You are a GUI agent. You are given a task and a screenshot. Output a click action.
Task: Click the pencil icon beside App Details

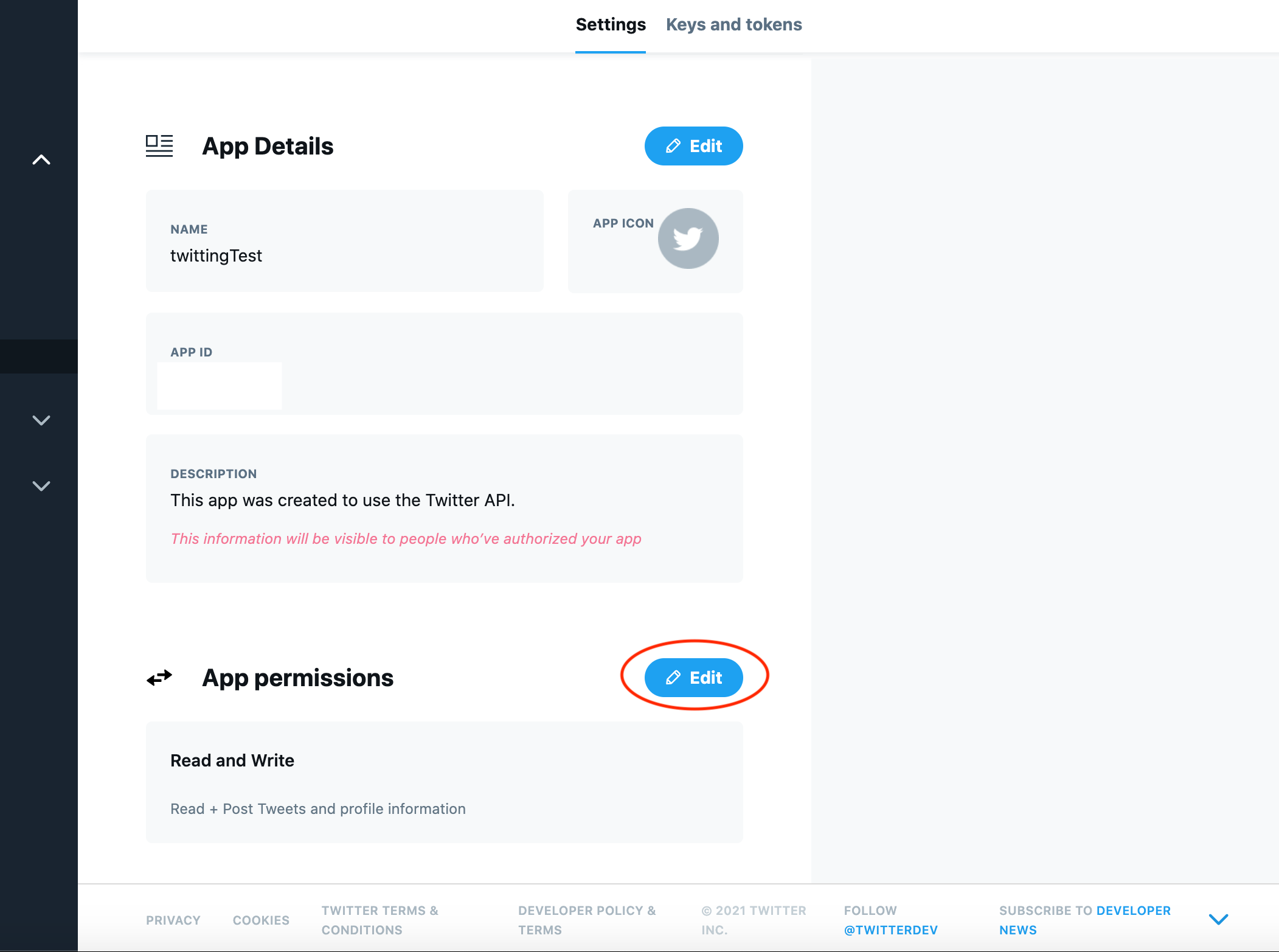pyautogui.click(x=673, y=146)
